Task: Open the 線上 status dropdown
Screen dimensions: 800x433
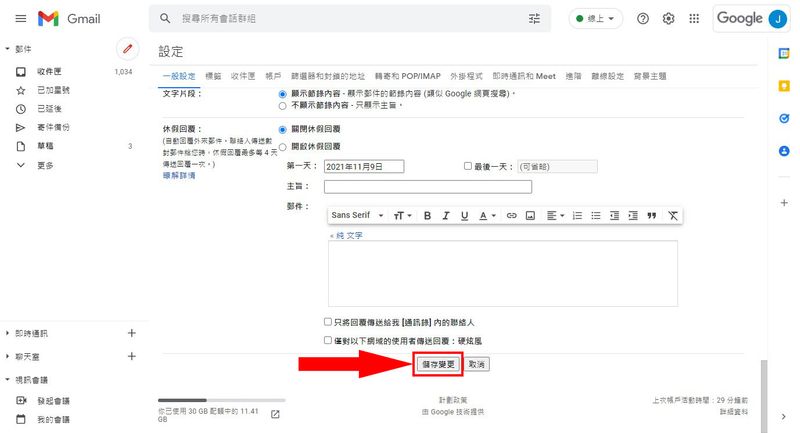Action: [x=595, y=19]
